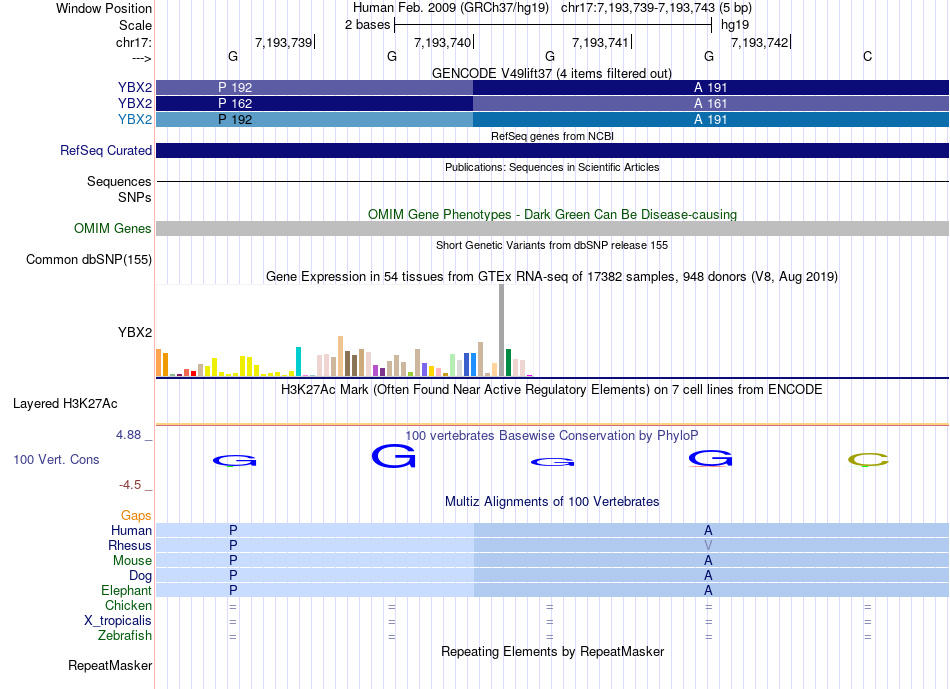Viewport: 950px width, 689px height.
Task: Click the tall gray GTEx expression bar
Action: point(501,330)
